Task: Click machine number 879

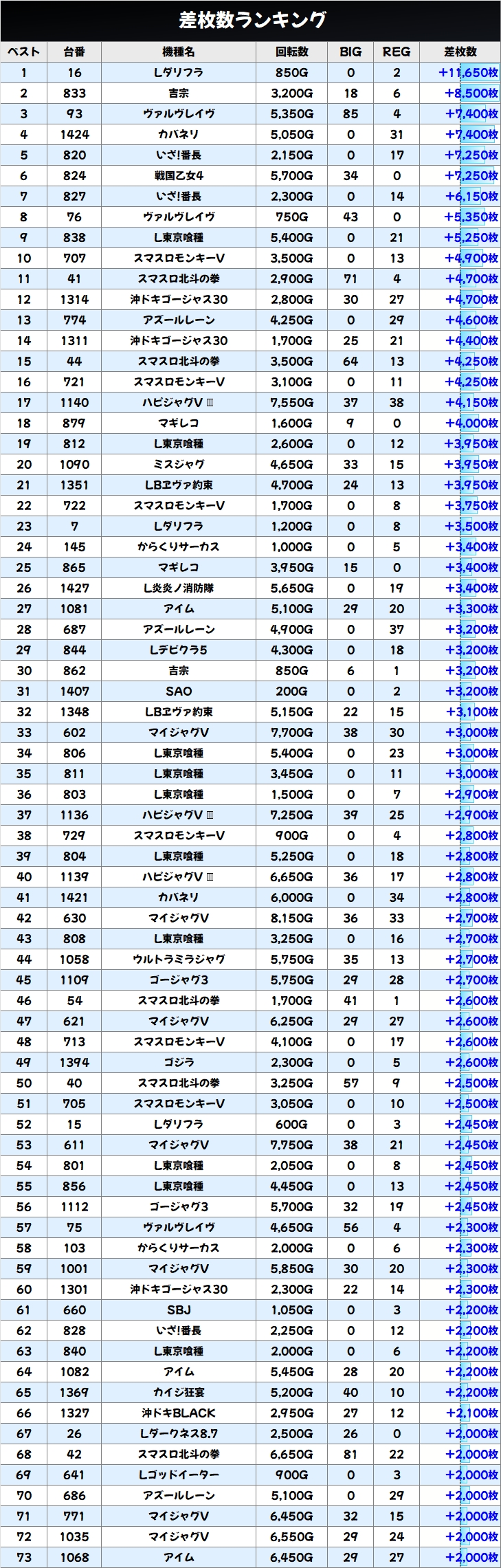Action: [74, 423]
